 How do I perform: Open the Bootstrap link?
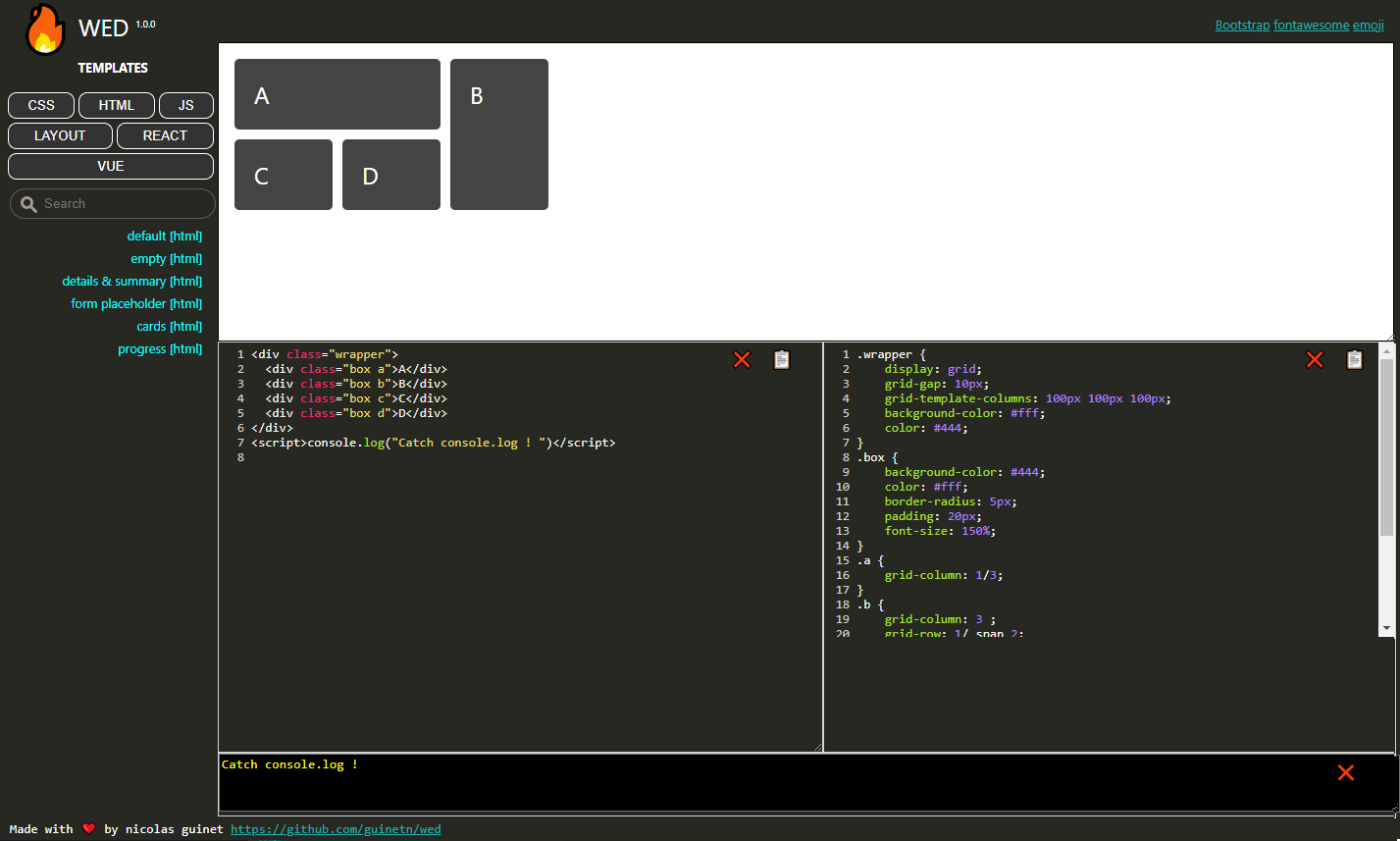pyautogui.click(x=1242, y=26)
